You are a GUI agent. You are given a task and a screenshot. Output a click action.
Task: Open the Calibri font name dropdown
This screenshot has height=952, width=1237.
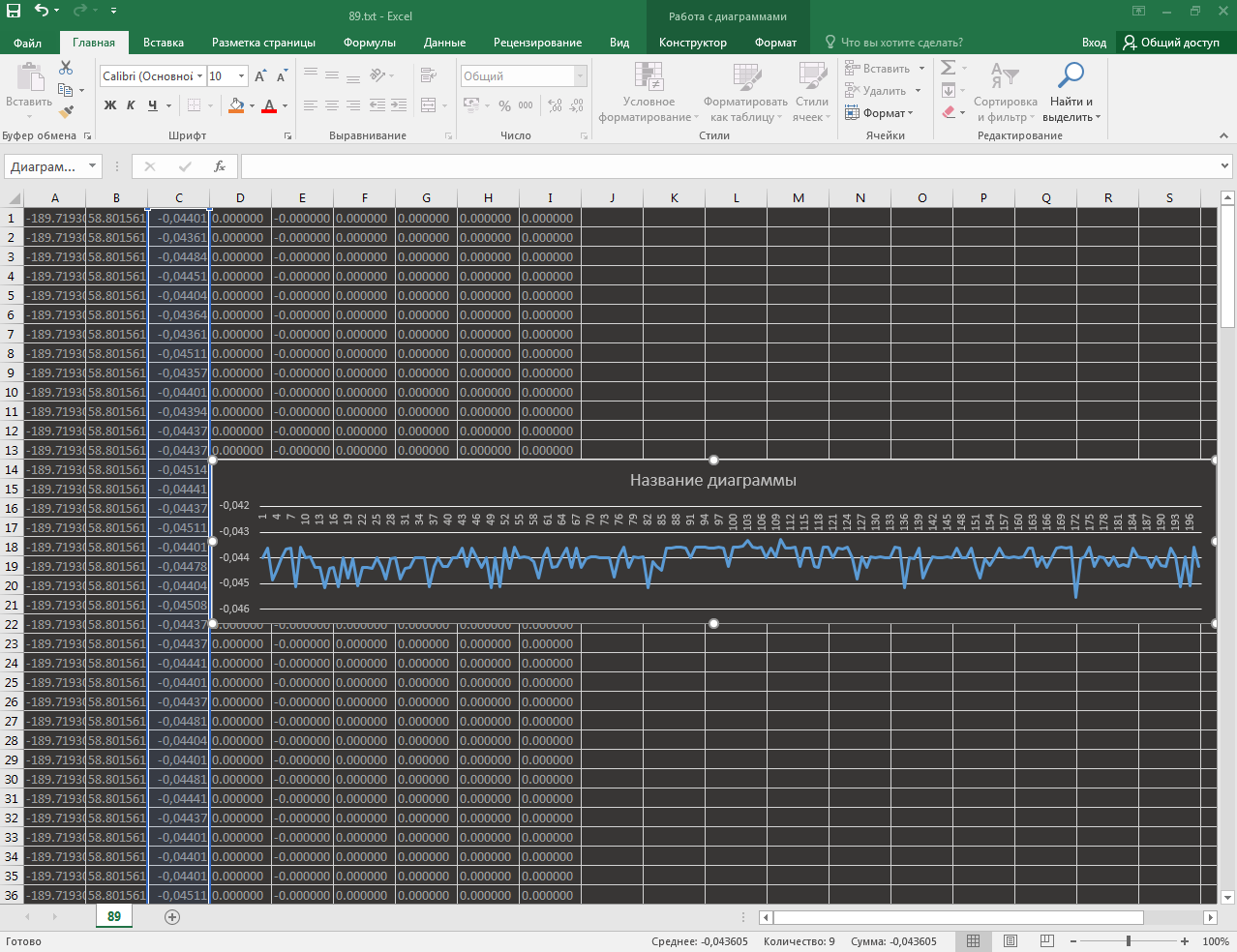pos(200,76)
